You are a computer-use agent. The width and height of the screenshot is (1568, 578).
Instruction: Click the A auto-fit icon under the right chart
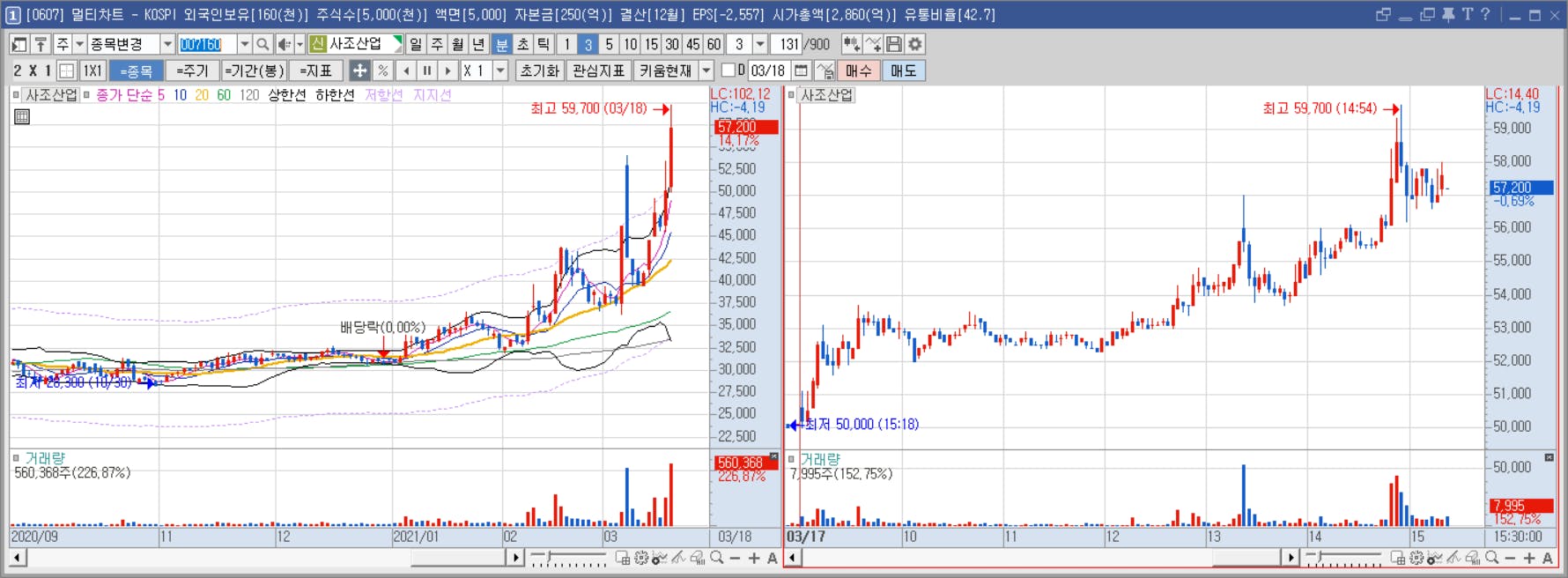(1547, 558)
